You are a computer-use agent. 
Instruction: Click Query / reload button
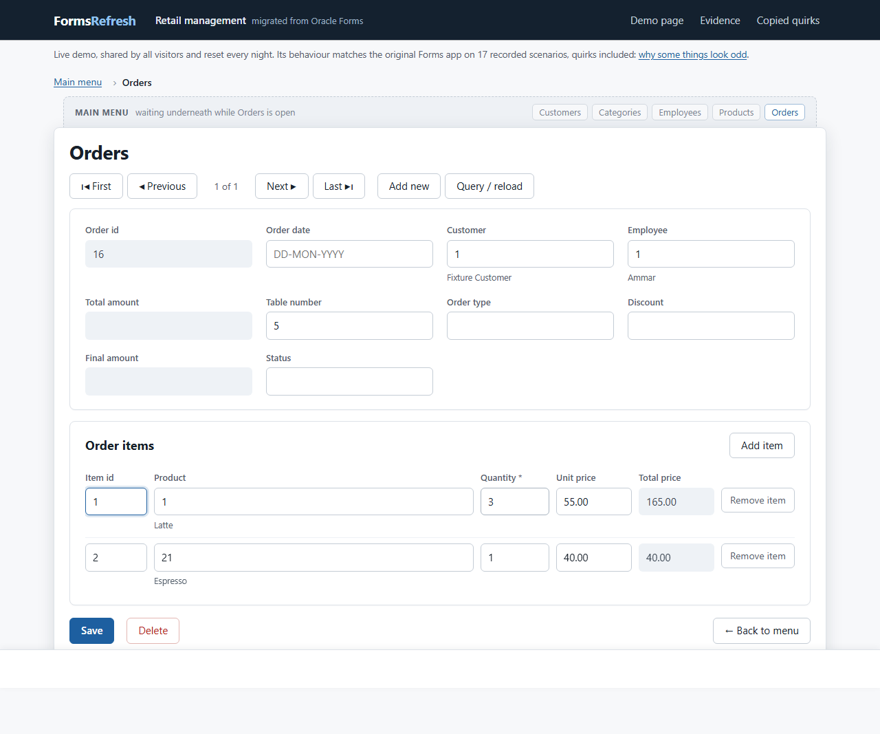pyautogui.click(x=489, y=186)
